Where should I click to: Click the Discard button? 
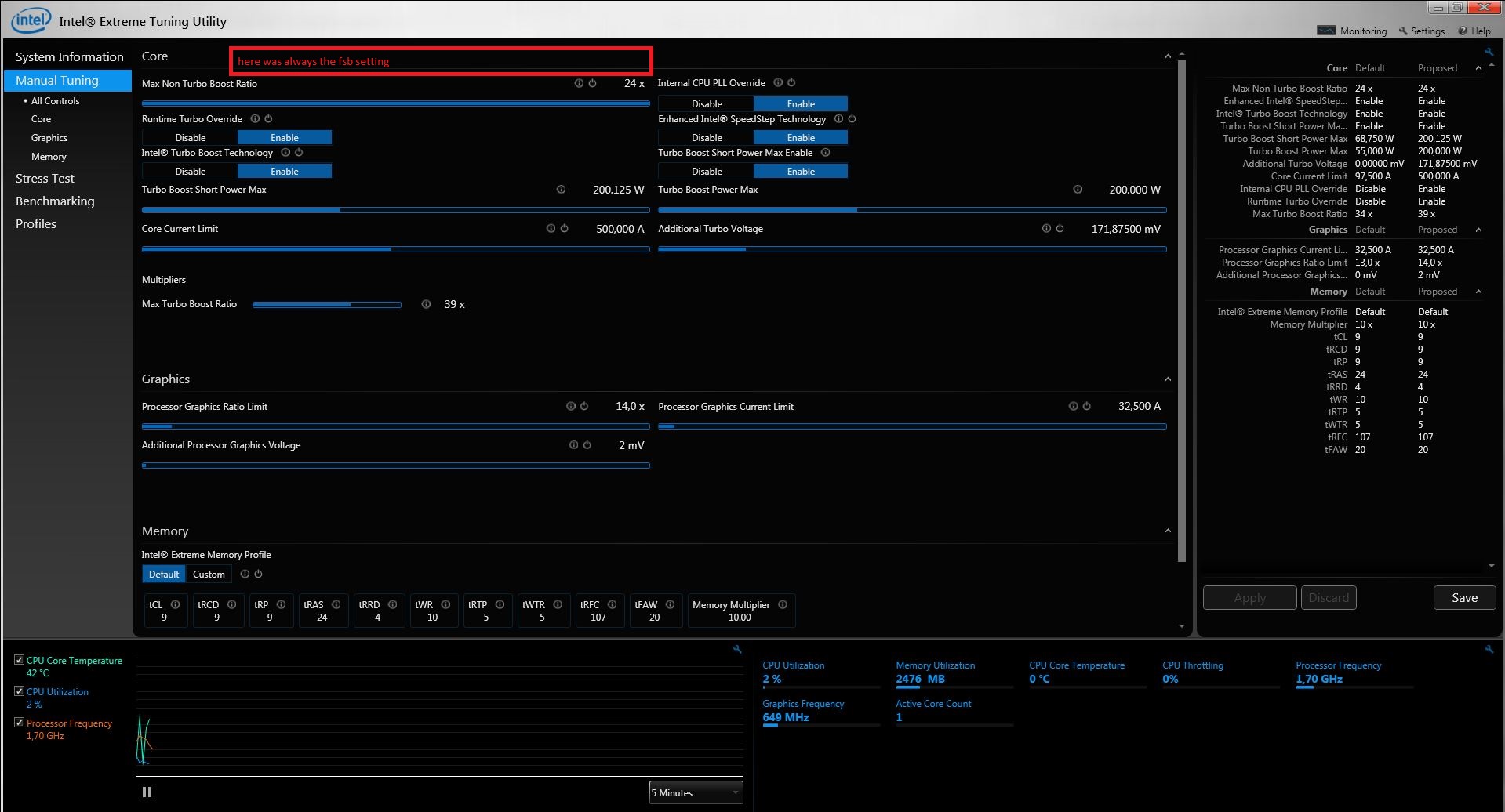1329,597
